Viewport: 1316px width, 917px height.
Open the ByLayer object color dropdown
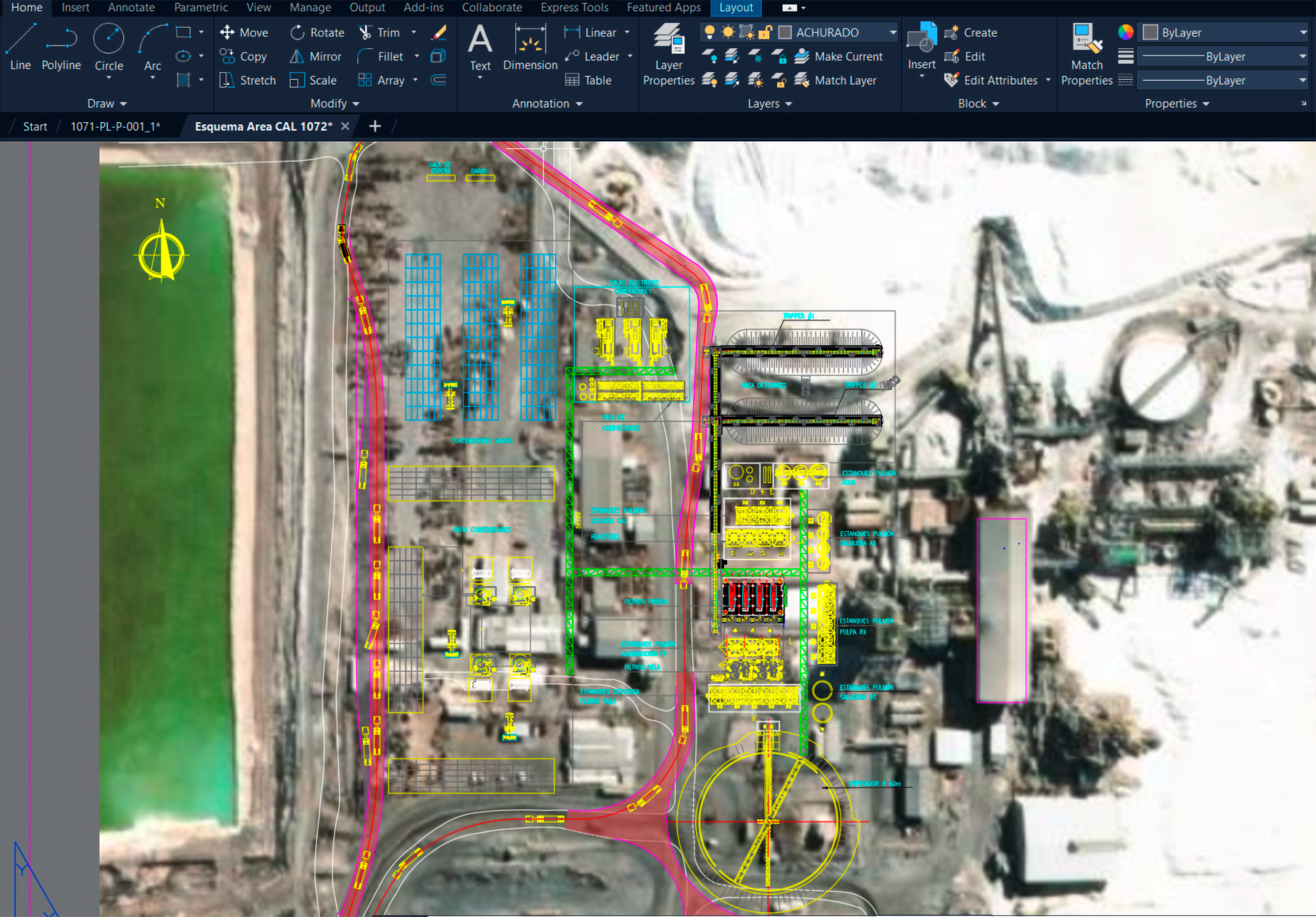tap(1302, 32)
